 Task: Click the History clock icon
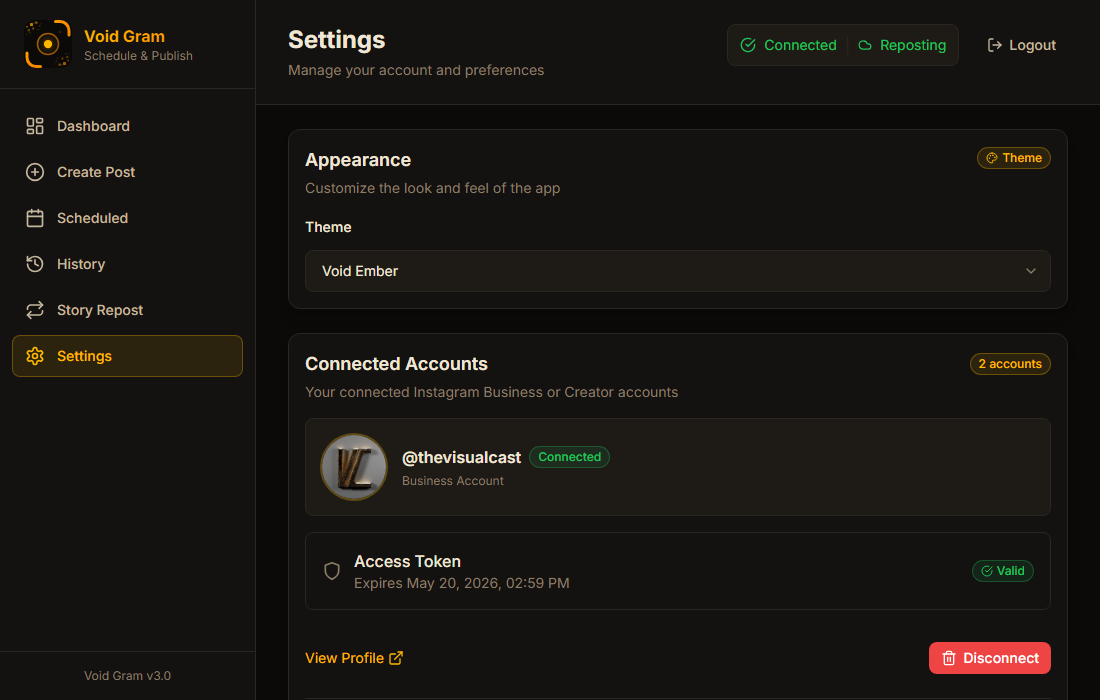point(34,264)
